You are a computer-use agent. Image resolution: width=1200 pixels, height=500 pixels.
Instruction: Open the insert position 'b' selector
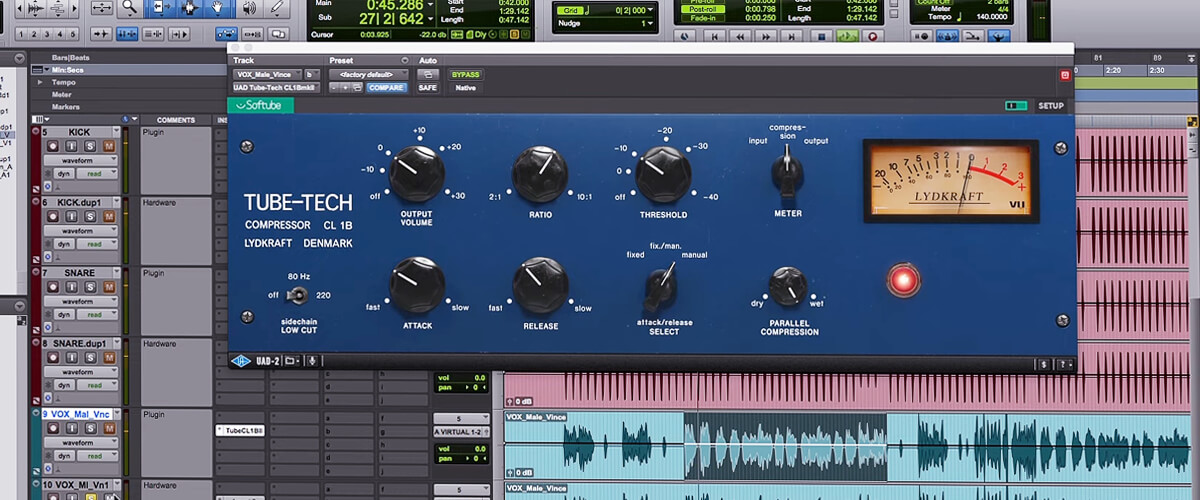tap(312, 74)
